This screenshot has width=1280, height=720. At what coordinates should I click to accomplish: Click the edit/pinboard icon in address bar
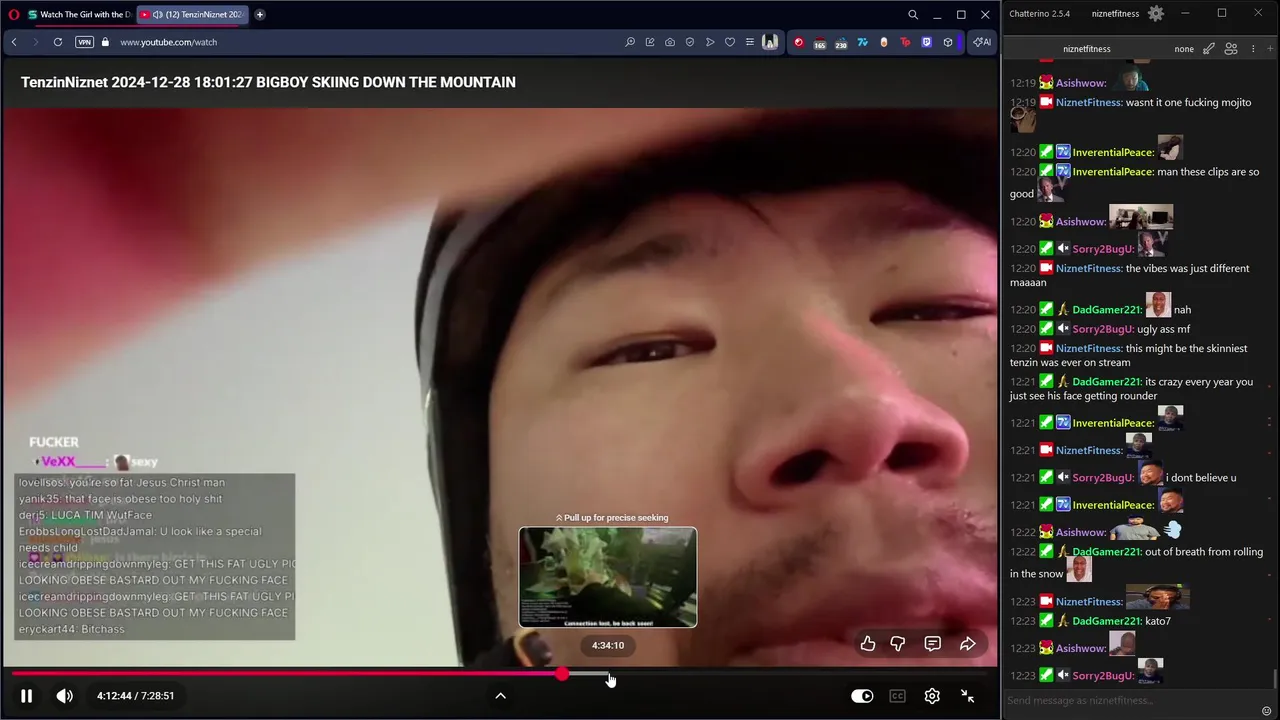[650, 42]
